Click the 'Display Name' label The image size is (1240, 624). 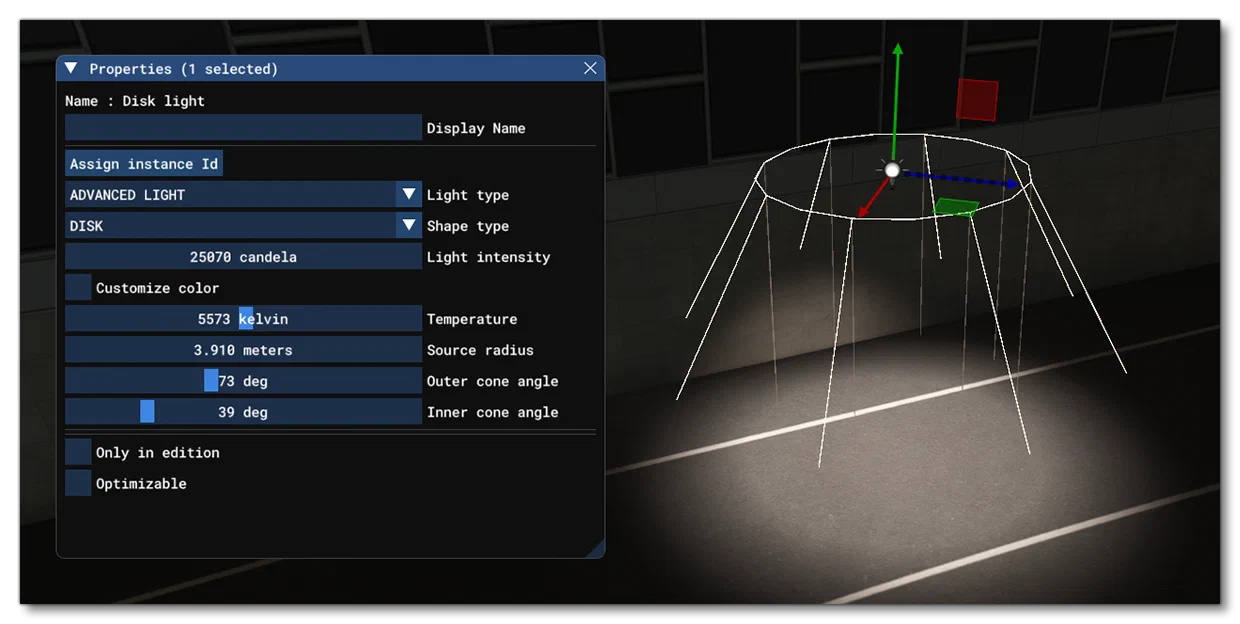(x=476, y=128)
